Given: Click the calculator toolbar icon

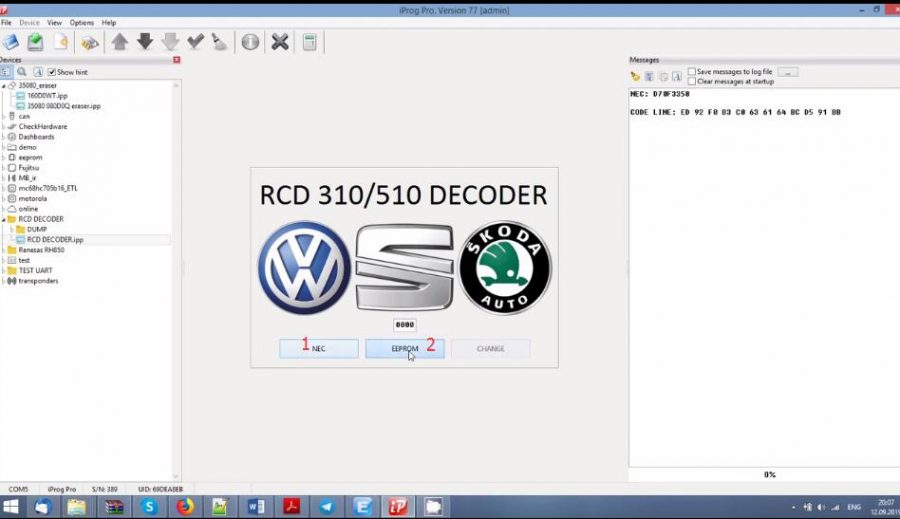Looking at the screenshot, I should click(309, 42).
